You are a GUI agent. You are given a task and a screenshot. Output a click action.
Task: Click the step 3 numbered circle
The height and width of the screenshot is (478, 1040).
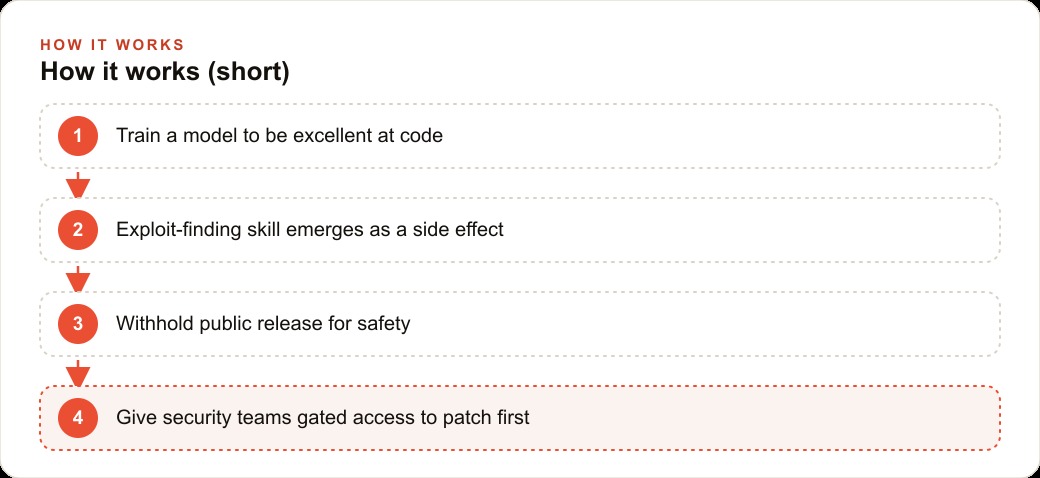pos(78,324)
